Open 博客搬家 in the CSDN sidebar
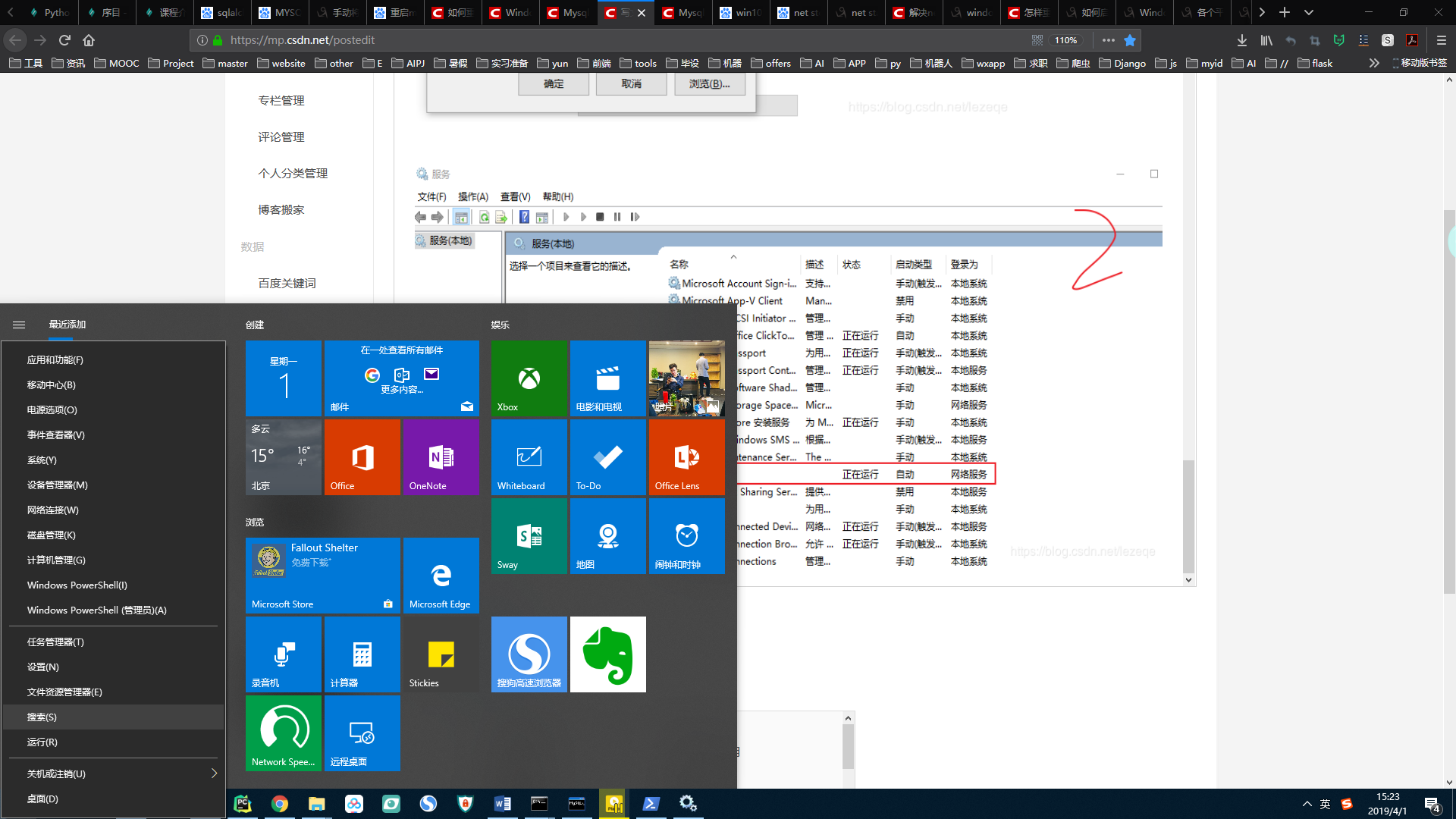 (x=281, y=209)
